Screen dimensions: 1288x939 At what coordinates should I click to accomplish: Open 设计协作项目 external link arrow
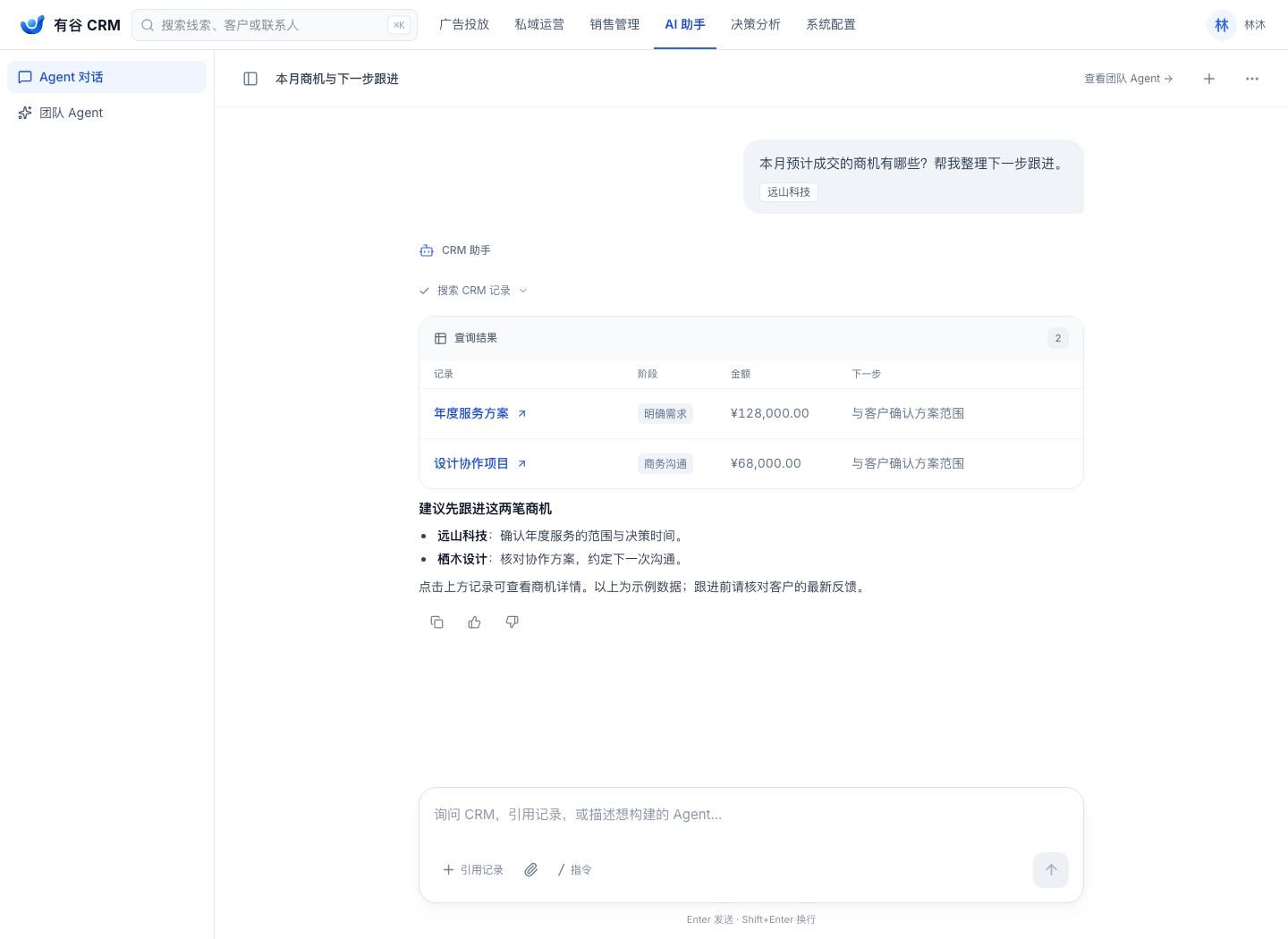click(x=522, y=464)
